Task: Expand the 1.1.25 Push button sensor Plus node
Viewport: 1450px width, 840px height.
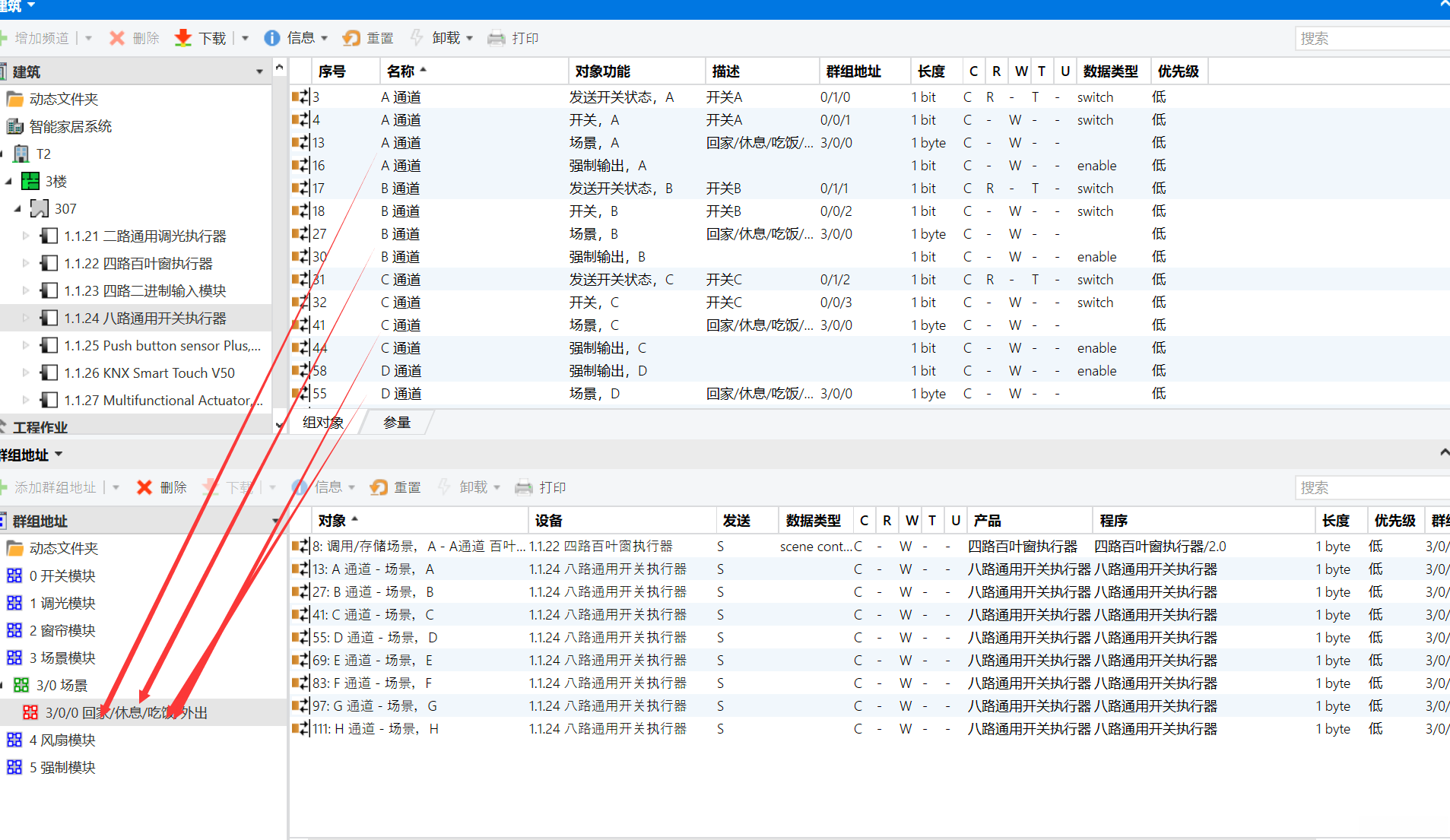Action: [x=26, y=346]
